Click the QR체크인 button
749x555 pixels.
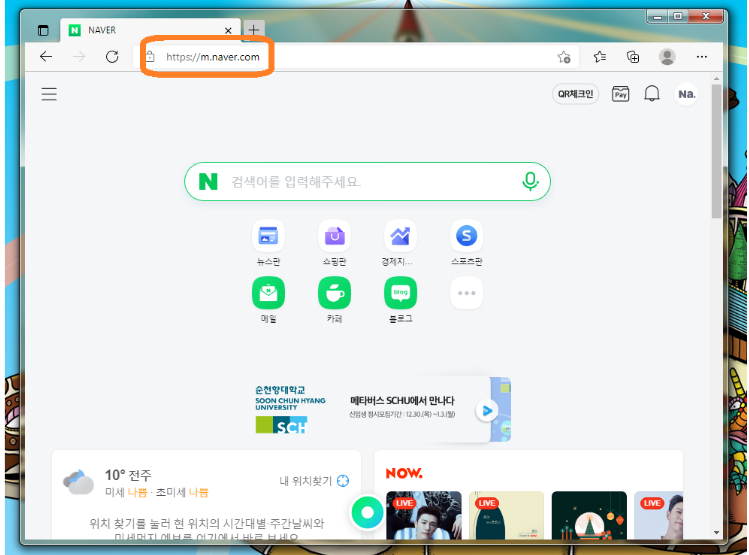(576, 94)
